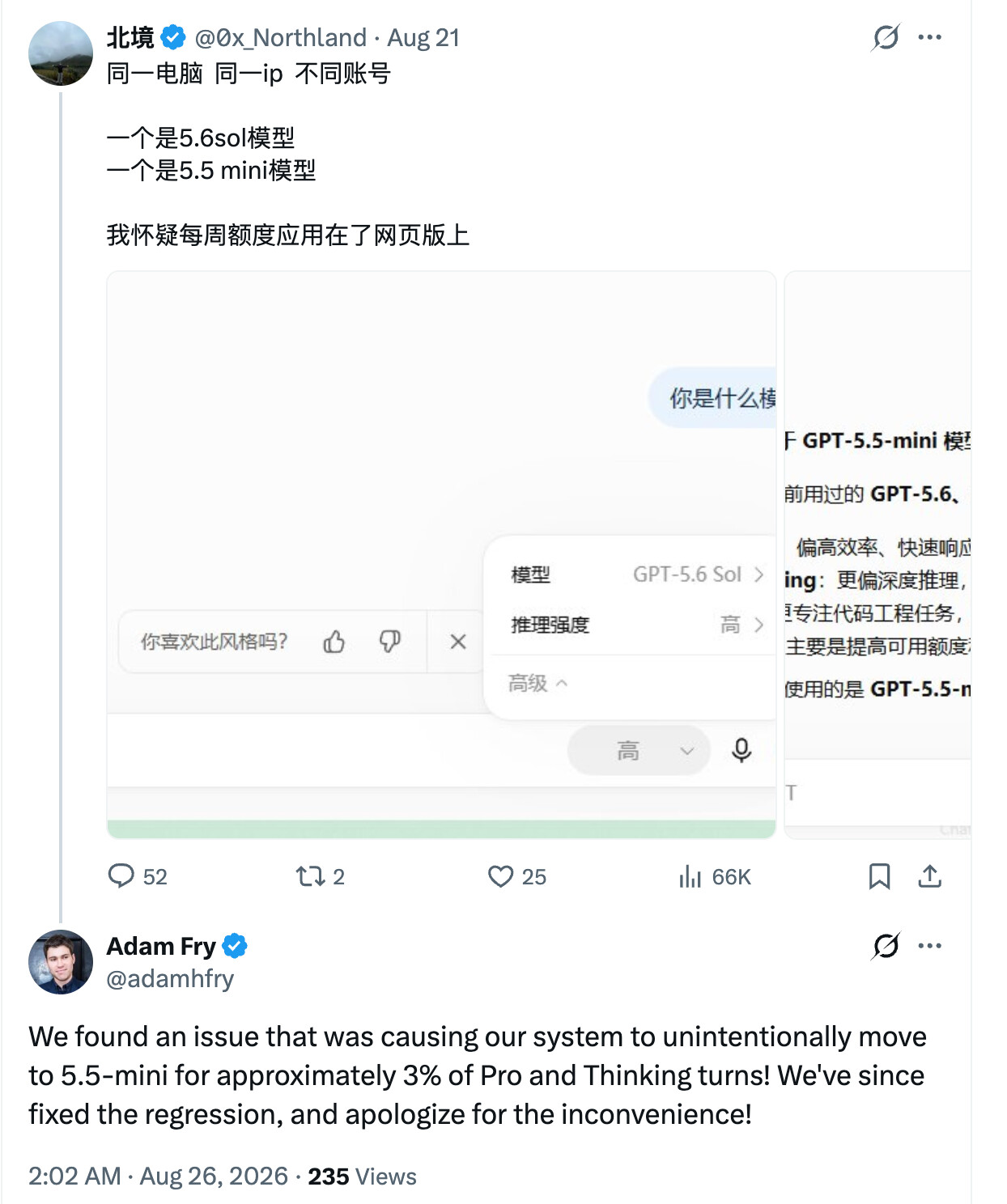The width and height of the screenshot is (1007, 1204).
Task: Click thumbs down in the screenshot image
Action: (x=390, y=642)
